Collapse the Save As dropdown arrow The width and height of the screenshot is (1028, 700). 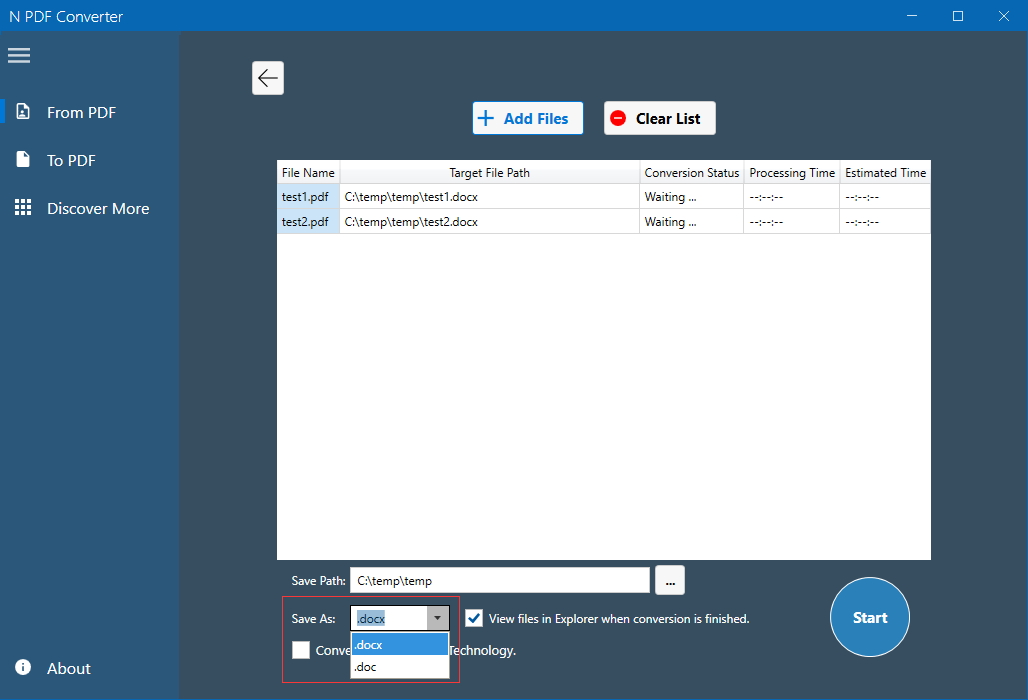438,618
